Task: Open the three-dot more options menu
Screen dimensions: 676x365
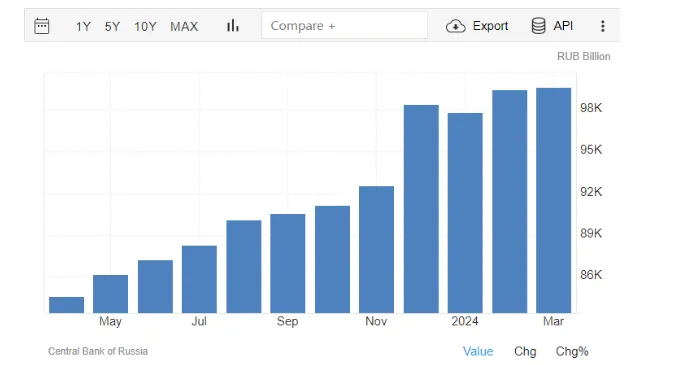Action: pyautogui.click(x=603, y=26)
